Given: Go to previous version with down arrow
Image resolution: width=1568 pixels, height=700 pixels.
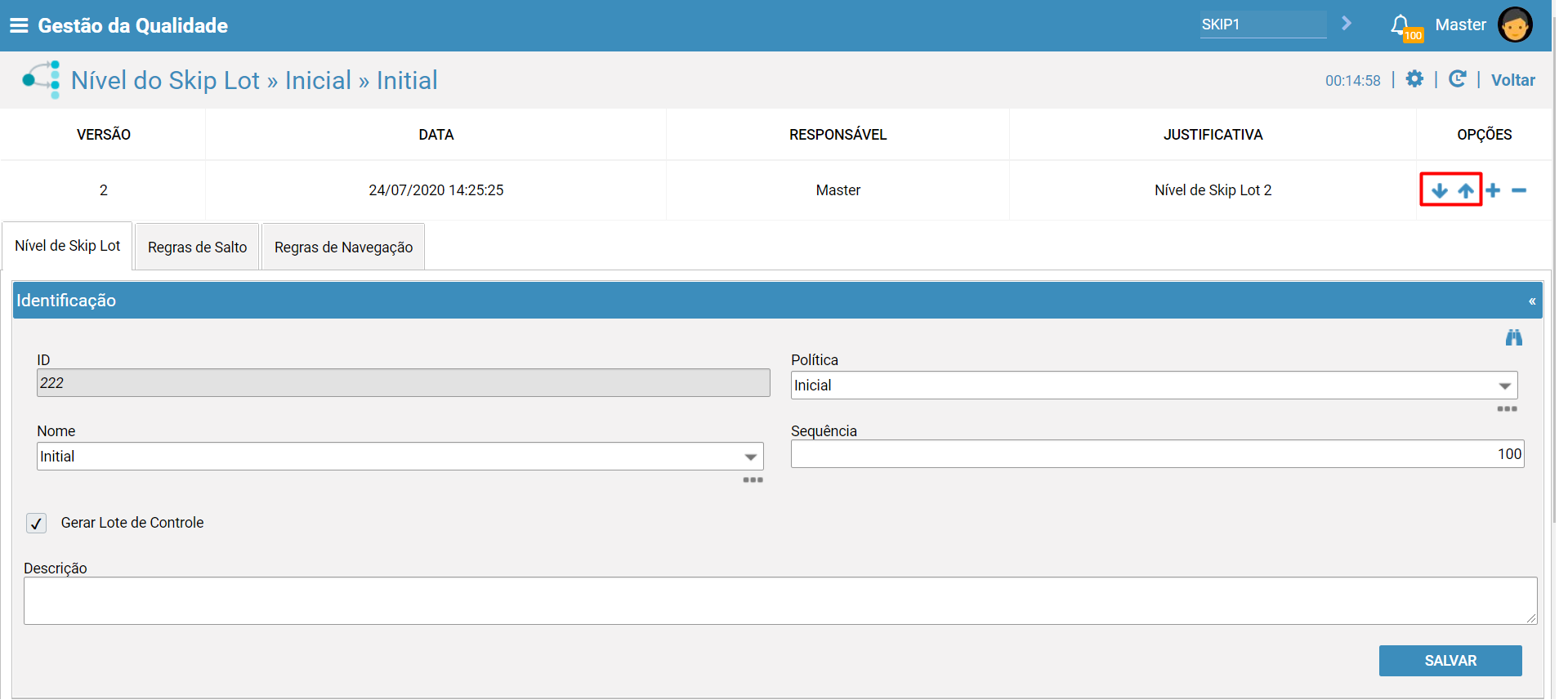Looking at the screenshot, I should click(1440, 190).
